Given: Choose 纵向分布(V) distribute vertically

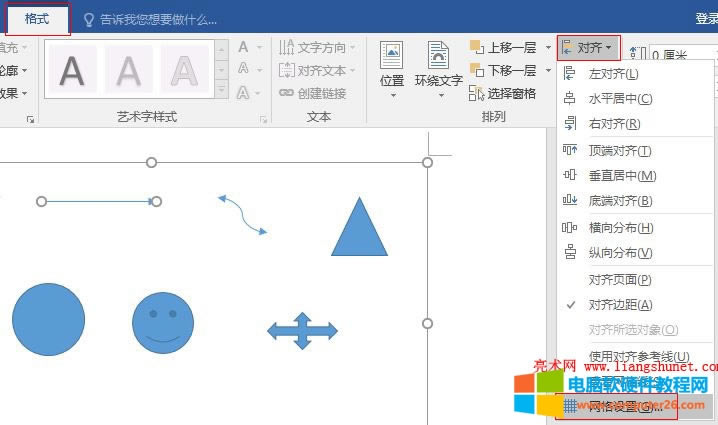Looking at the screenshot, I should point(636,252).
